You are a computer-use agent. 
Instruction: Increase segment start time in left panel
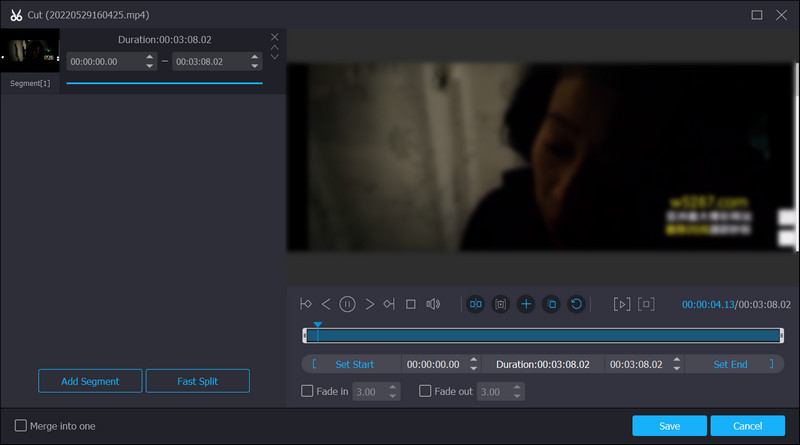coord(150,57)
